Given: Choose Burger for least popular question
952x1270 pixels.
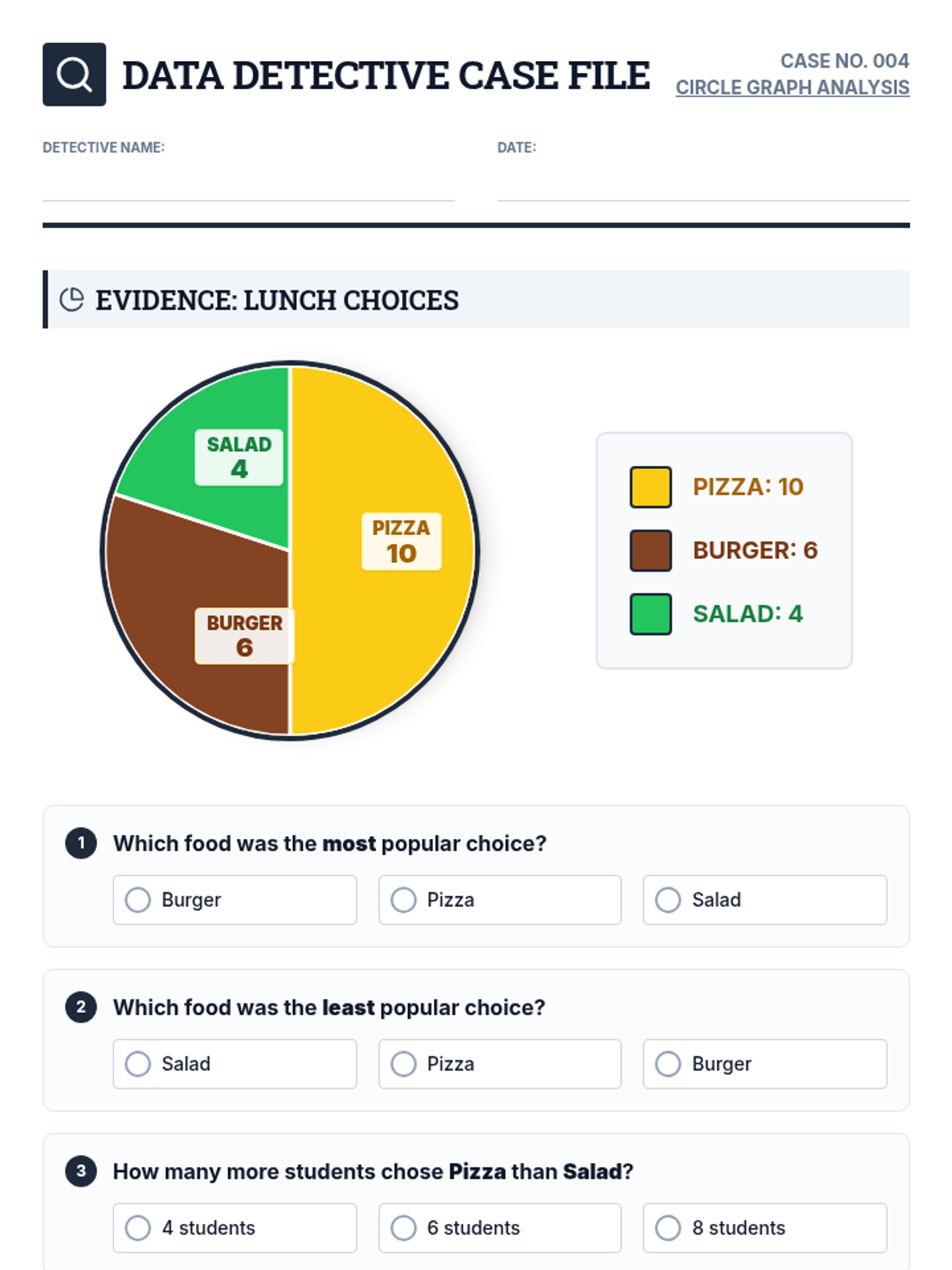Looking at the screenshot, I should click(765, 1064).
